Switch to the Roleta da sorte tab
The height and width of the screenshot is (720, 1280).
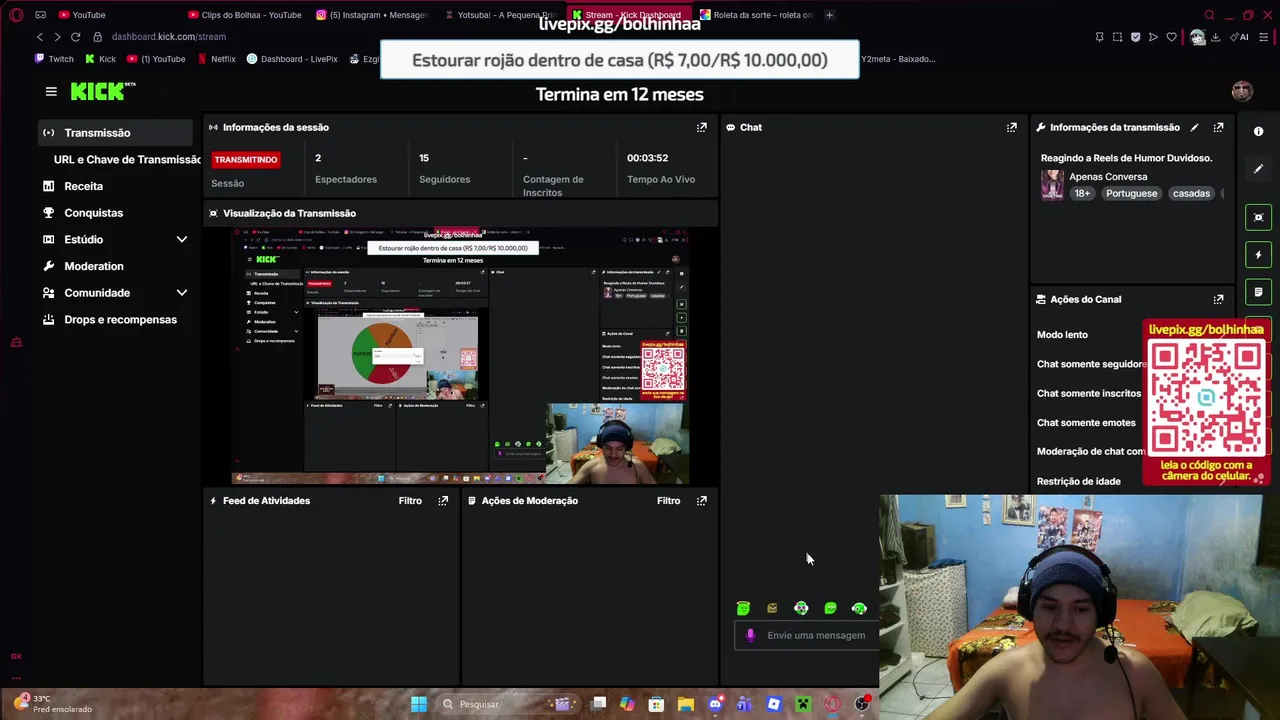[x=757, y=15]
